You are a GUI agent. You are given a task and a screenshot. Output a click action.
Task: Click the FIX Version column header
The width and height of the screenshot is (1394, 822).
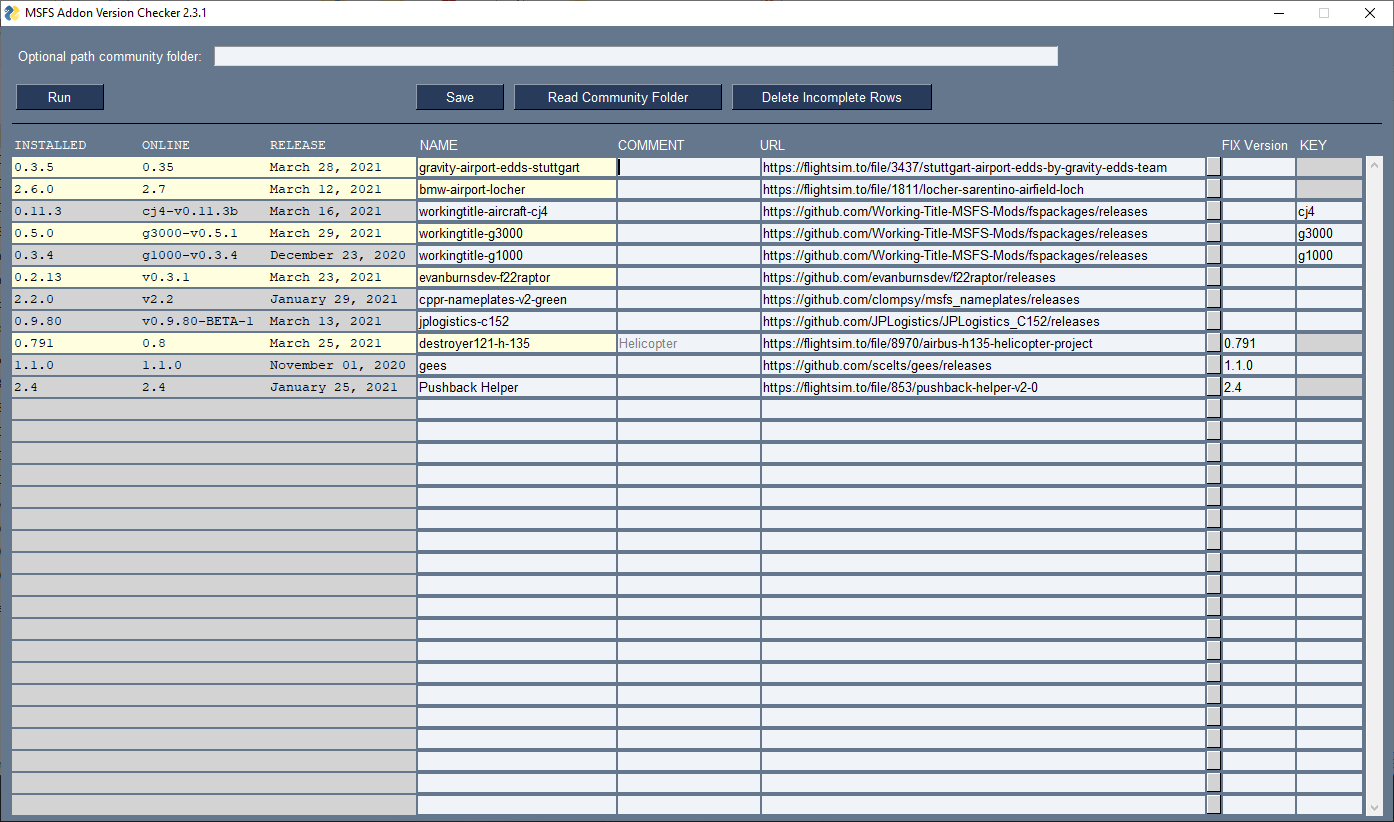[1255, 145]
